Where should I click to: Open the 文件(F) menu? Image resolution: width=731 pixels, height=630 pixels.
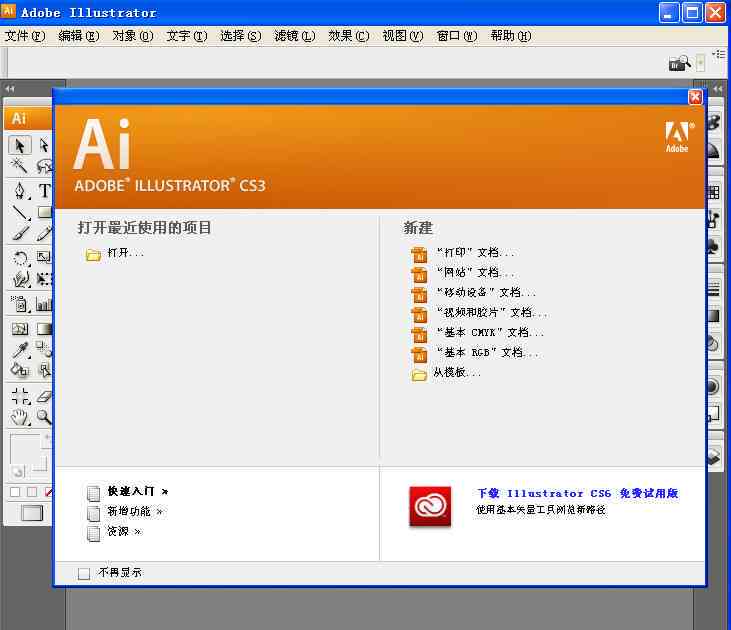click(25, 36)
